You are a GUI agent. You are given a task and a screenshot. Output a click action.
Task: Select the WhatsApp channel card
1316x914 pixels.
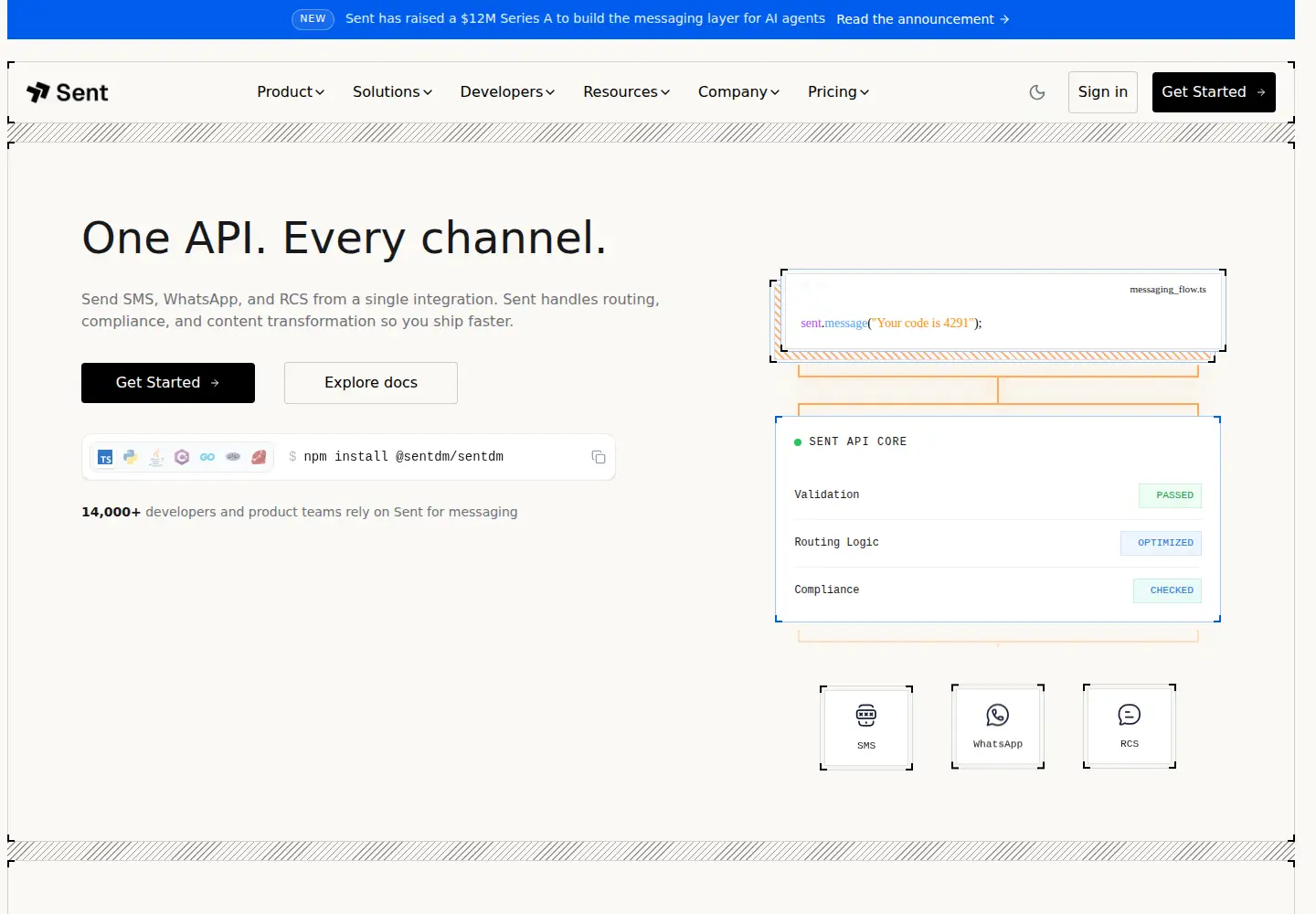998,727
